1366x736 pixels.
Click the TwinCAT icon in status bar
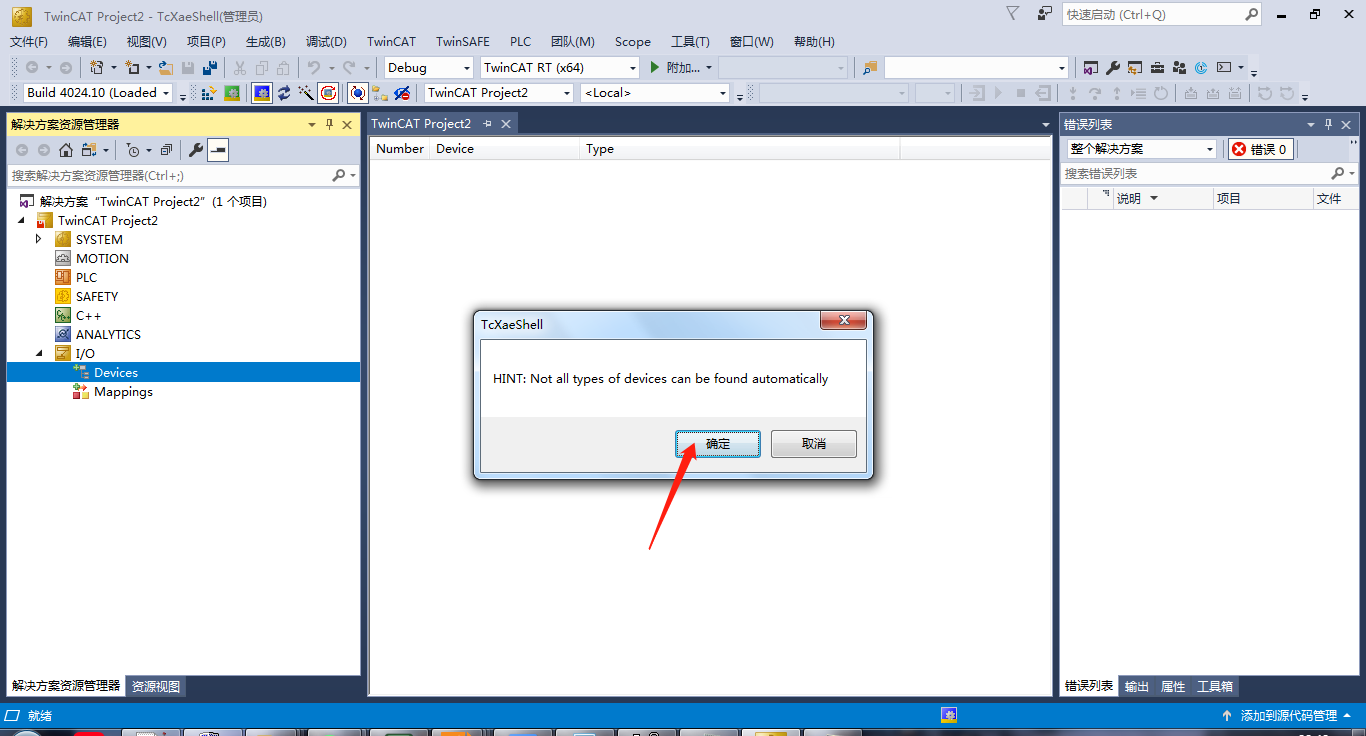click(x=949, y=715)
